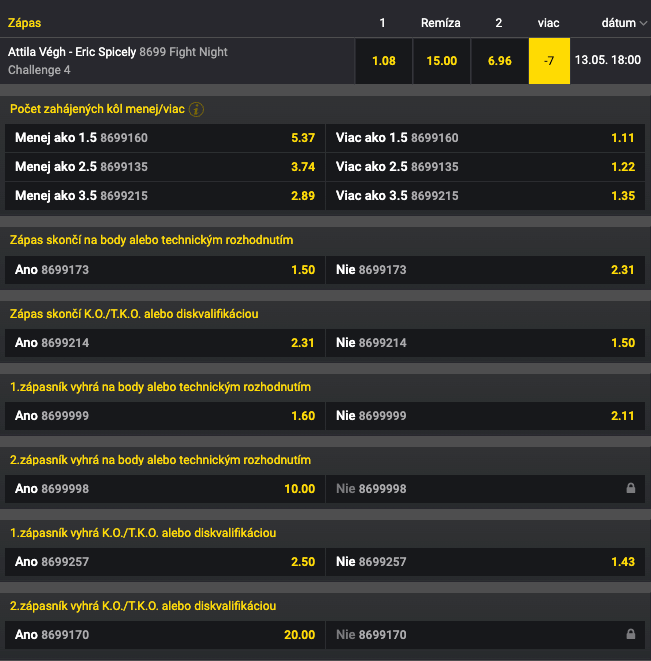This screenshot has width=651, height=661.
Task: Select odds 1.08 for Attila Végh win
Action: click(384, 61)
